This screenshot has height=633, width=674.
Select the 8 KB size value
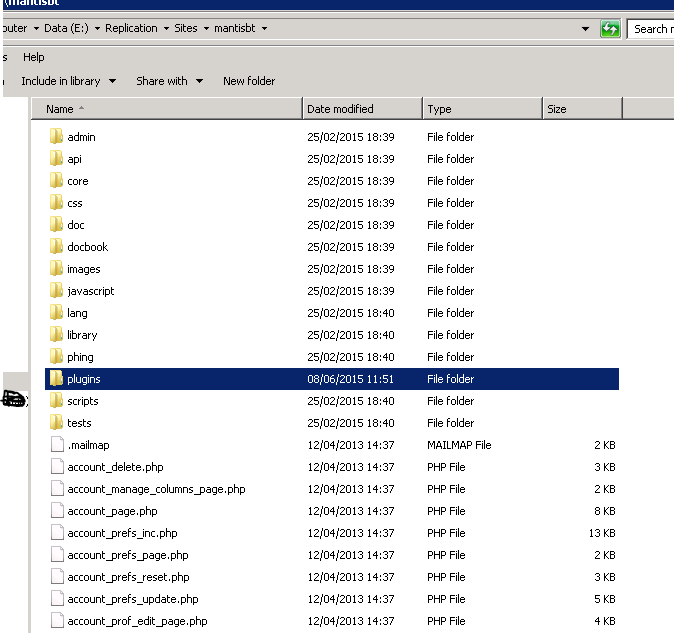[604, 511]
